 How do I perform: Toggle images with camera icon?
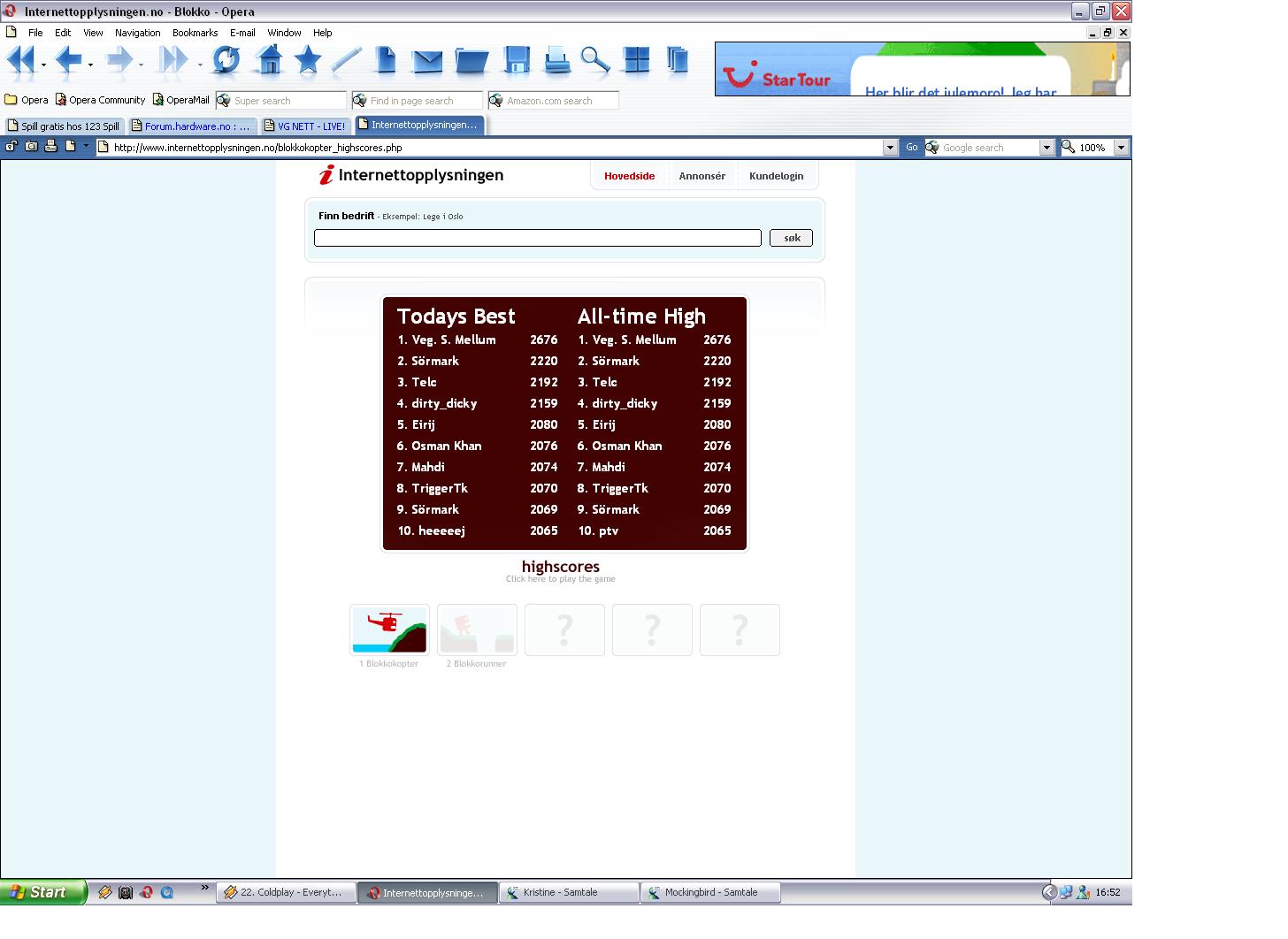[x=31, y=146]
